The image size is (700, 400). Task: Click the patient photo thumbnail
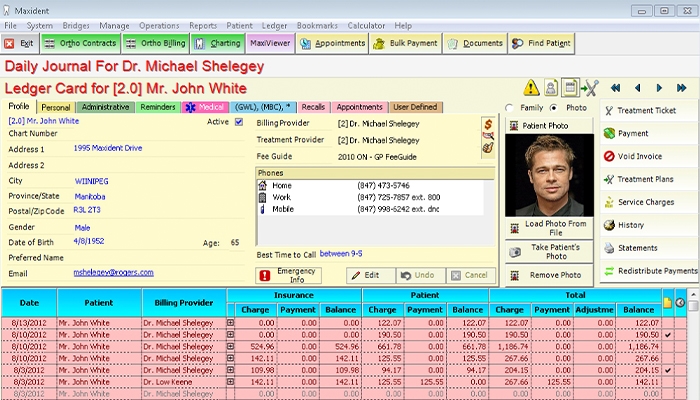[x=552, y=174]
